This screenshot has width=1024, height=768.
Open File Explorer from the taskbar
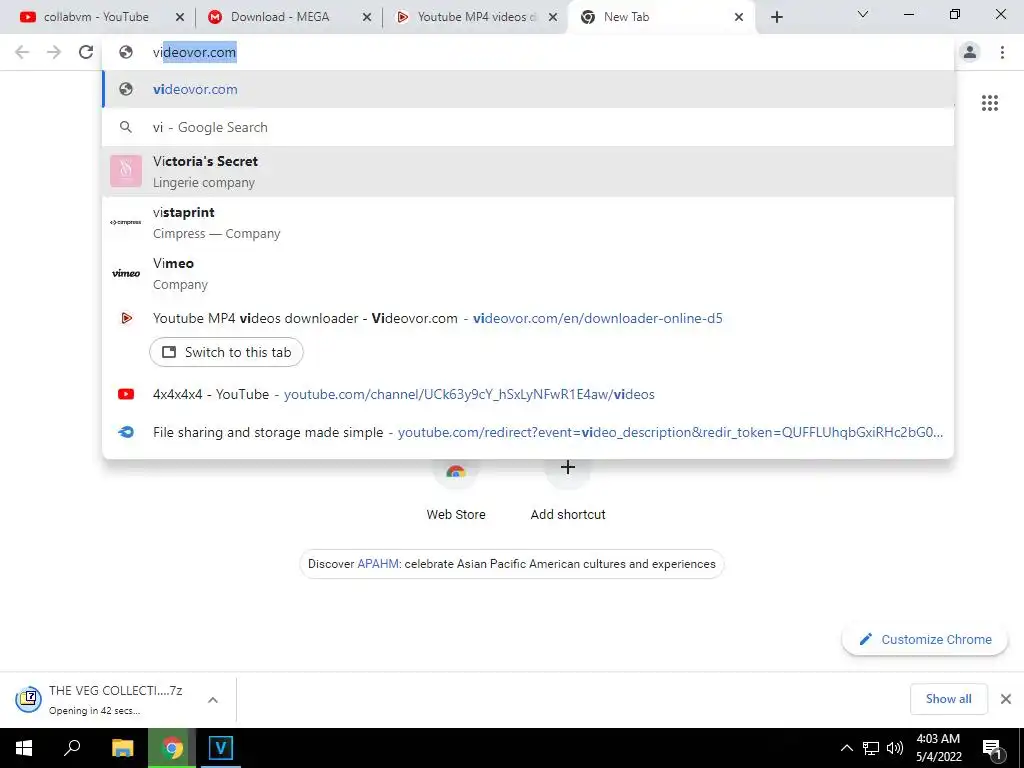coord(122,748)
